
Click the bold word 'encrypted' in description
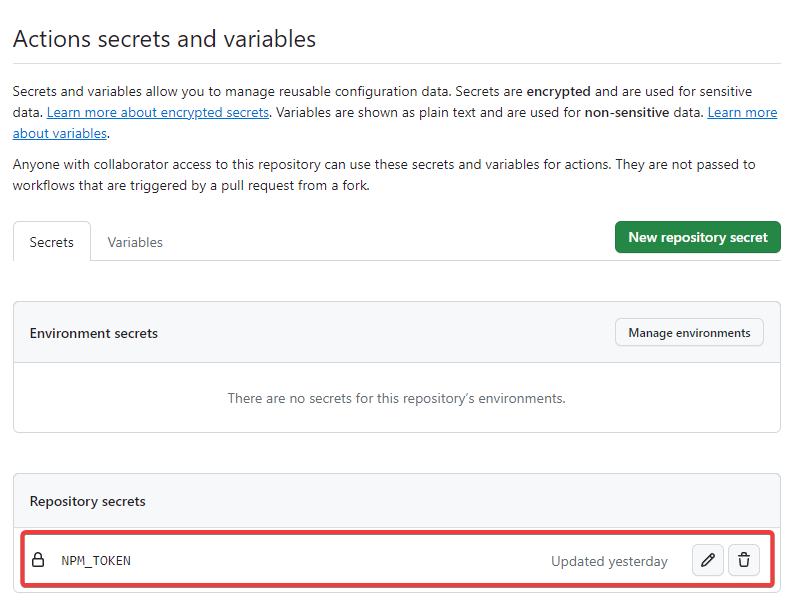pyautogui.click(x=558, y=92)
